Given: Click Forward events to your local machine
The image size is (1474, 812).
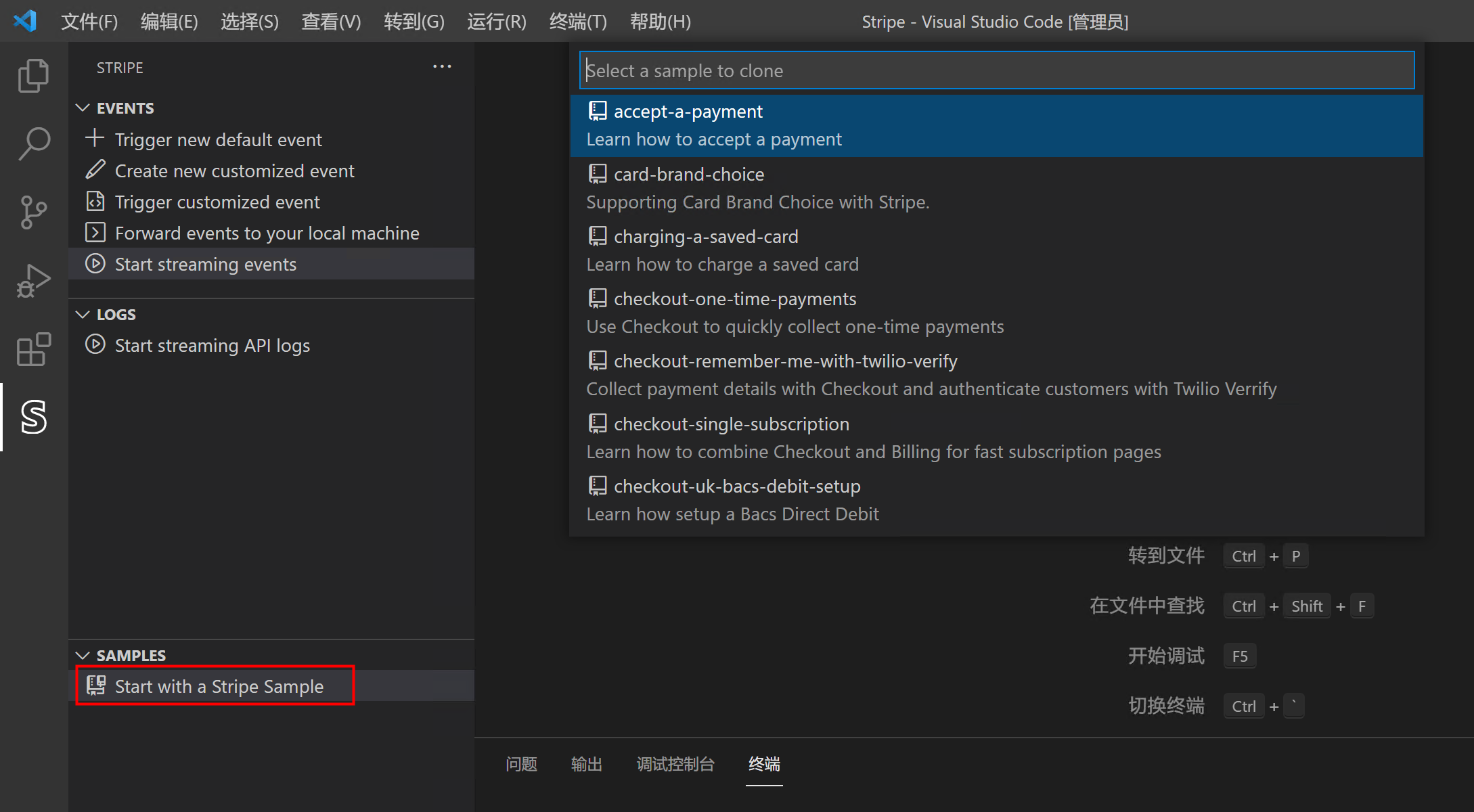Looking at the screenshot, I should coord(271,233).
